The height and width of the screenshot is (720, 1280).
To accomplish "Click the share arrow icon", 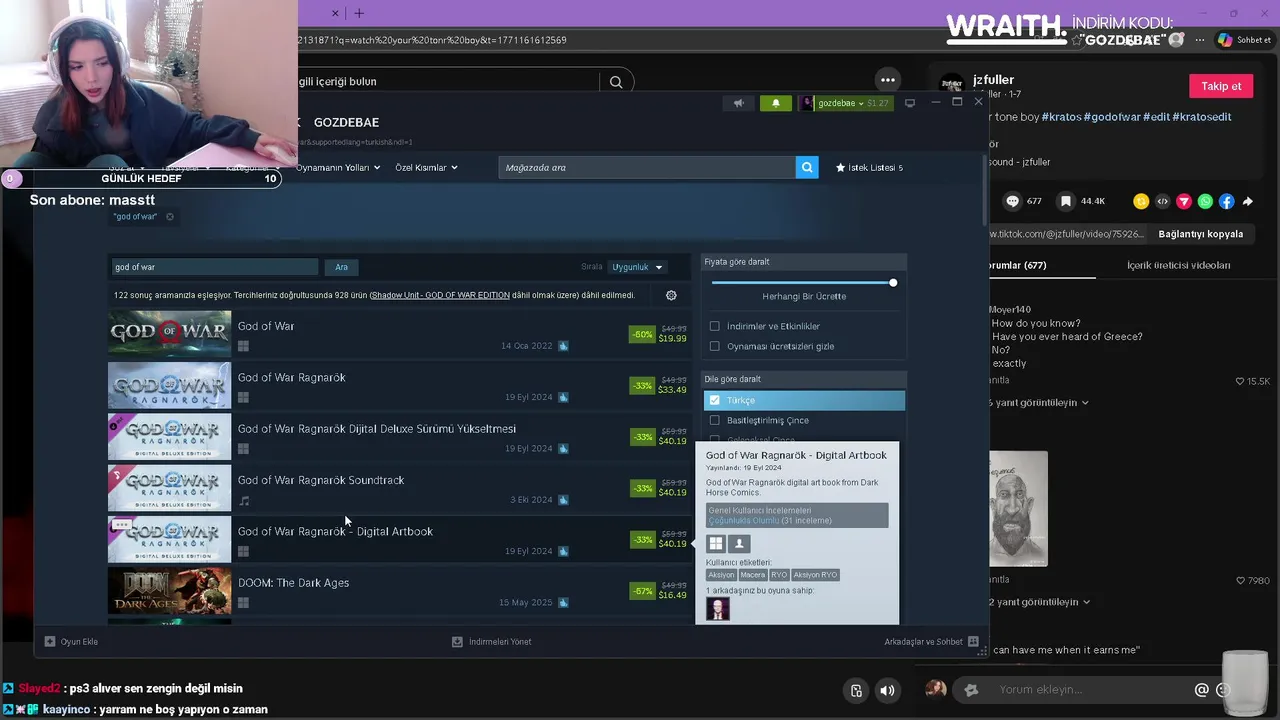I will tap(1248, 201).
